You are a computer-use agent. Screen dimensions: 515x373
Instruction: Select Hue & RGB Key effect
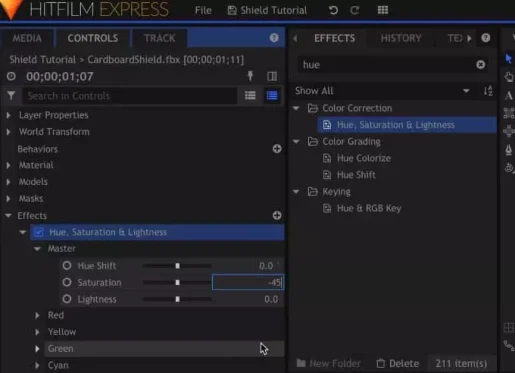pyautogui.click(x=369, y=208)
